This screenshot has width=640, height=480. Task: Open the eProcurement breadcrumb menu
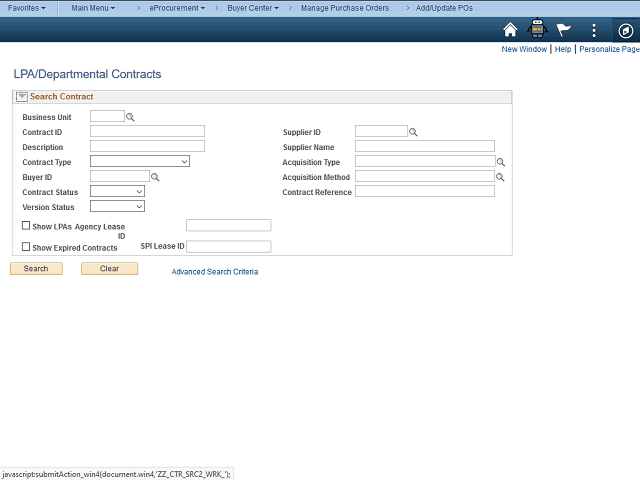point(177,8)
